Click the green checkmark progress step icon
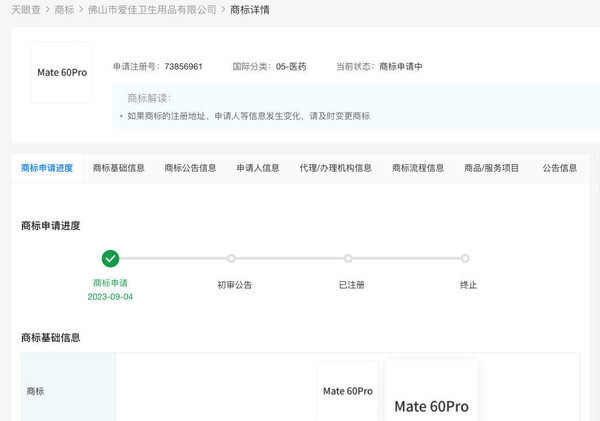 tap(110, 259)
